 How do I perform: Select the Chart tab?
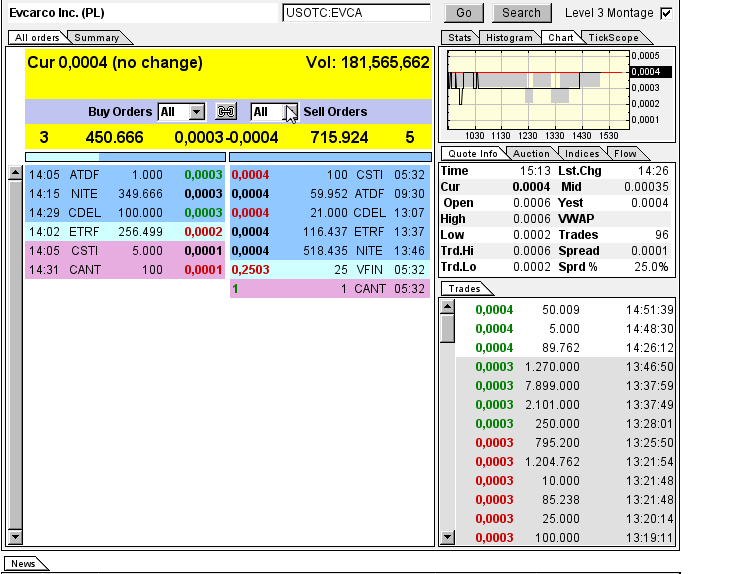click(561, 38)
